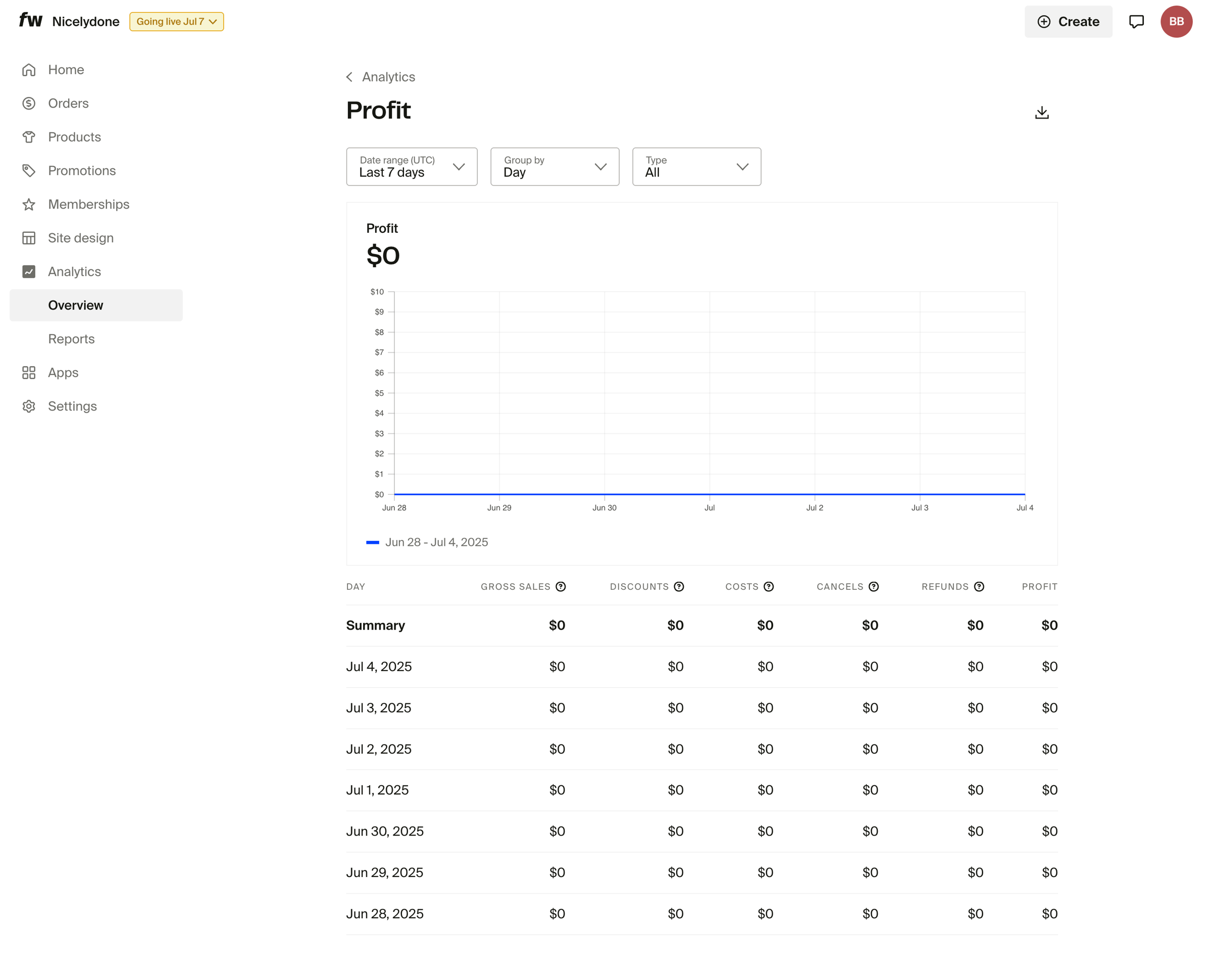Image resolution: width=1212 pixels, height=980 pixels.
Task: Click the Products t-shirt icon
Action: [29, 137]
